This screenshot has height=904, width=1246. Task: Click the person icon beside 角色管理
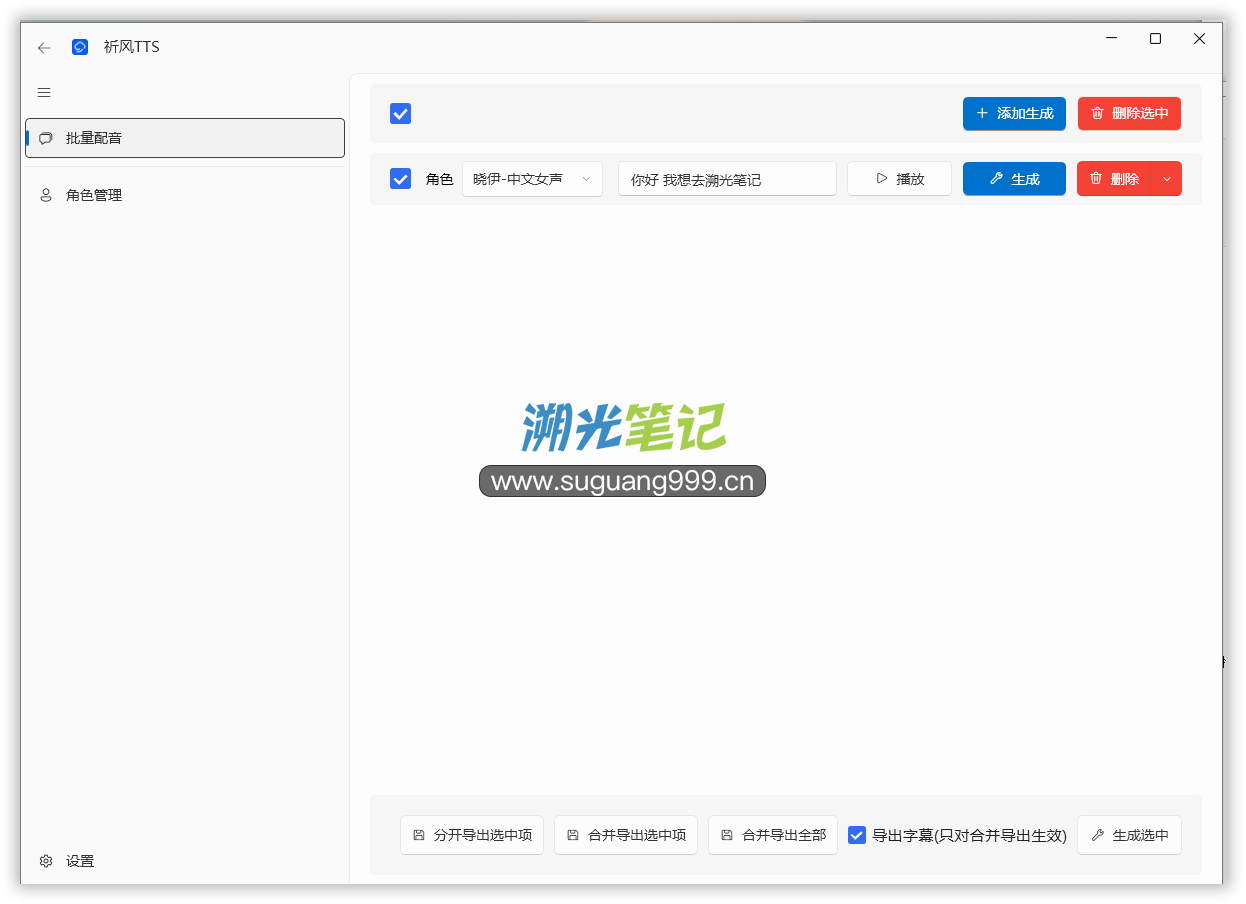[x=46, y=195]
